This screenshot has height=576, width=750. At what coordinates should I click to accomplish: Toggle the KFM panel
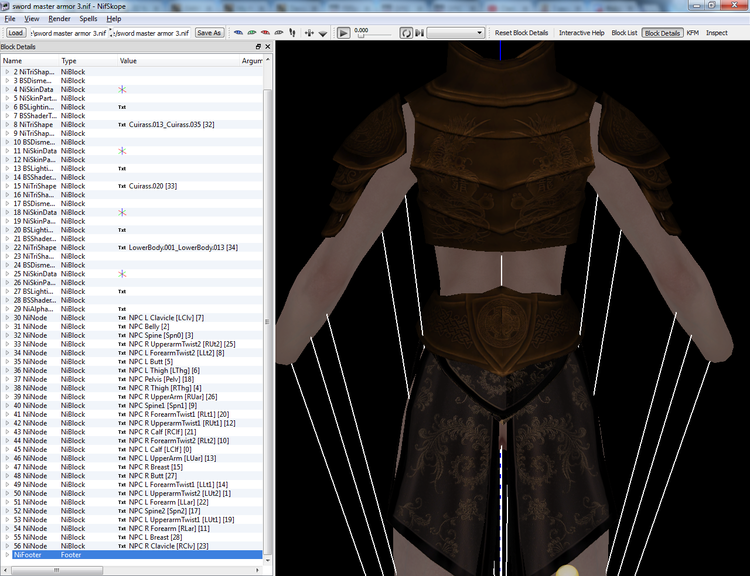click(x=693, y=33)
